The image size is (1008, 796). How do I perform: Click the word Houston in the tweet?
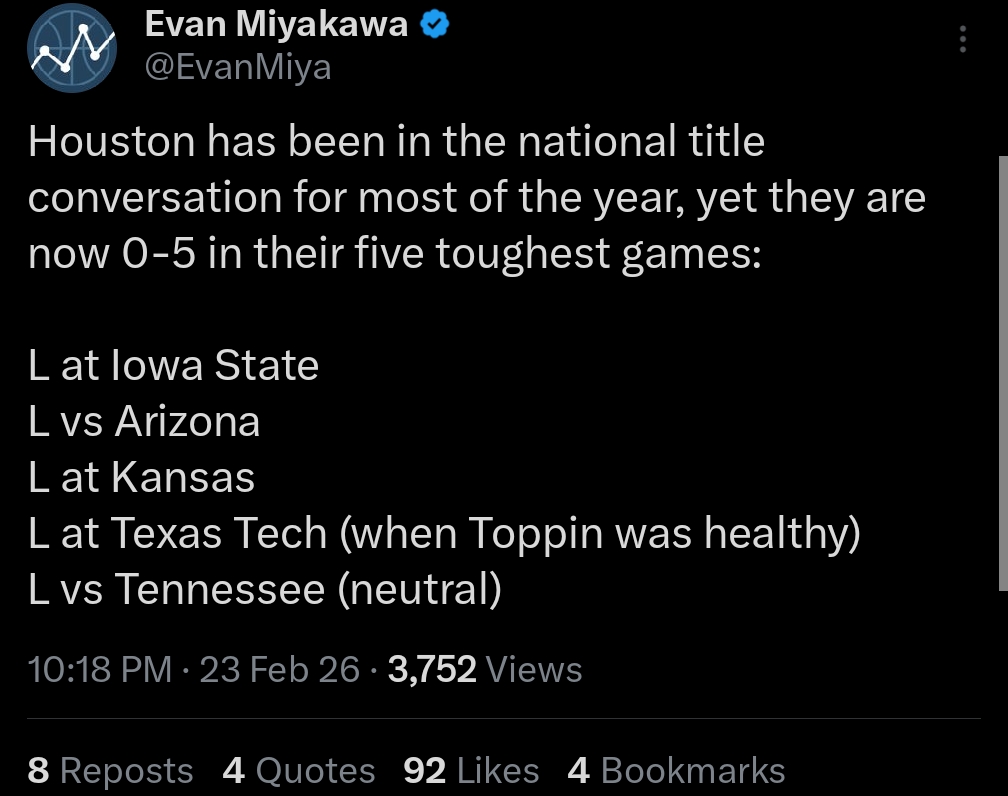[x=111, y=142]
